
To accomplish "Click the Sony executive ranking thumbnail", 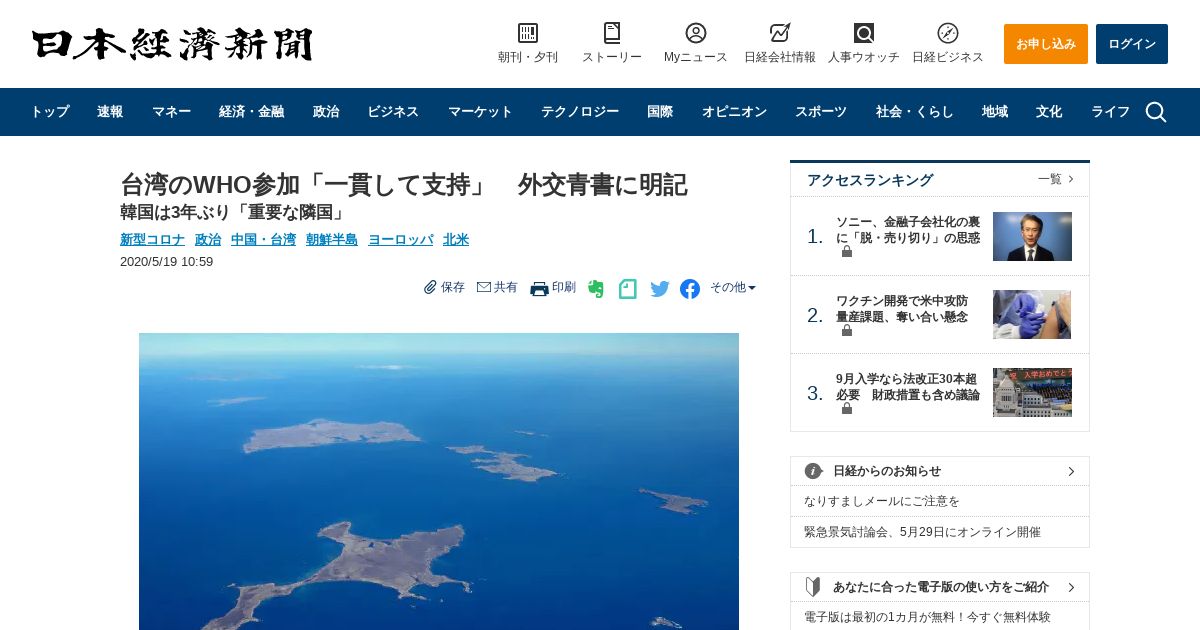I will (x=1032, y=236).
